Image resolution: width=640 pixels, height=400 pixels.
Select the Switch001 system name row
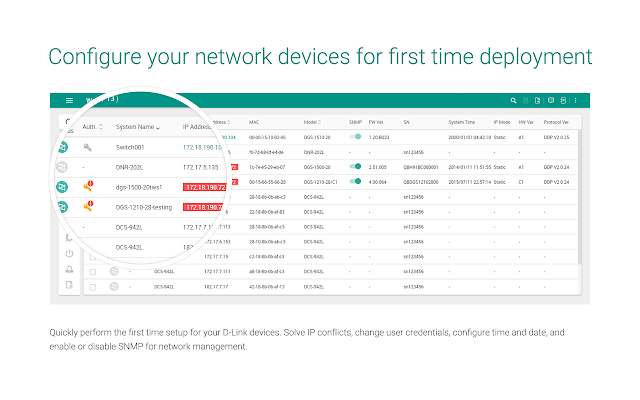coord(132,147)
